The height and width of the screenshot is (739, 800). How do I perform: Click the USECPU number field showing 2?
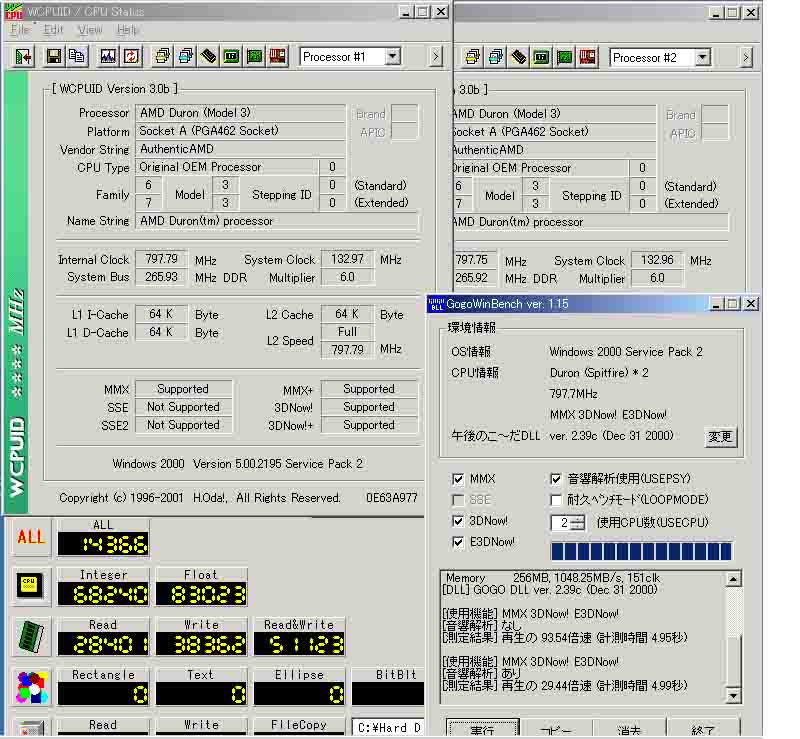(561, 523)
